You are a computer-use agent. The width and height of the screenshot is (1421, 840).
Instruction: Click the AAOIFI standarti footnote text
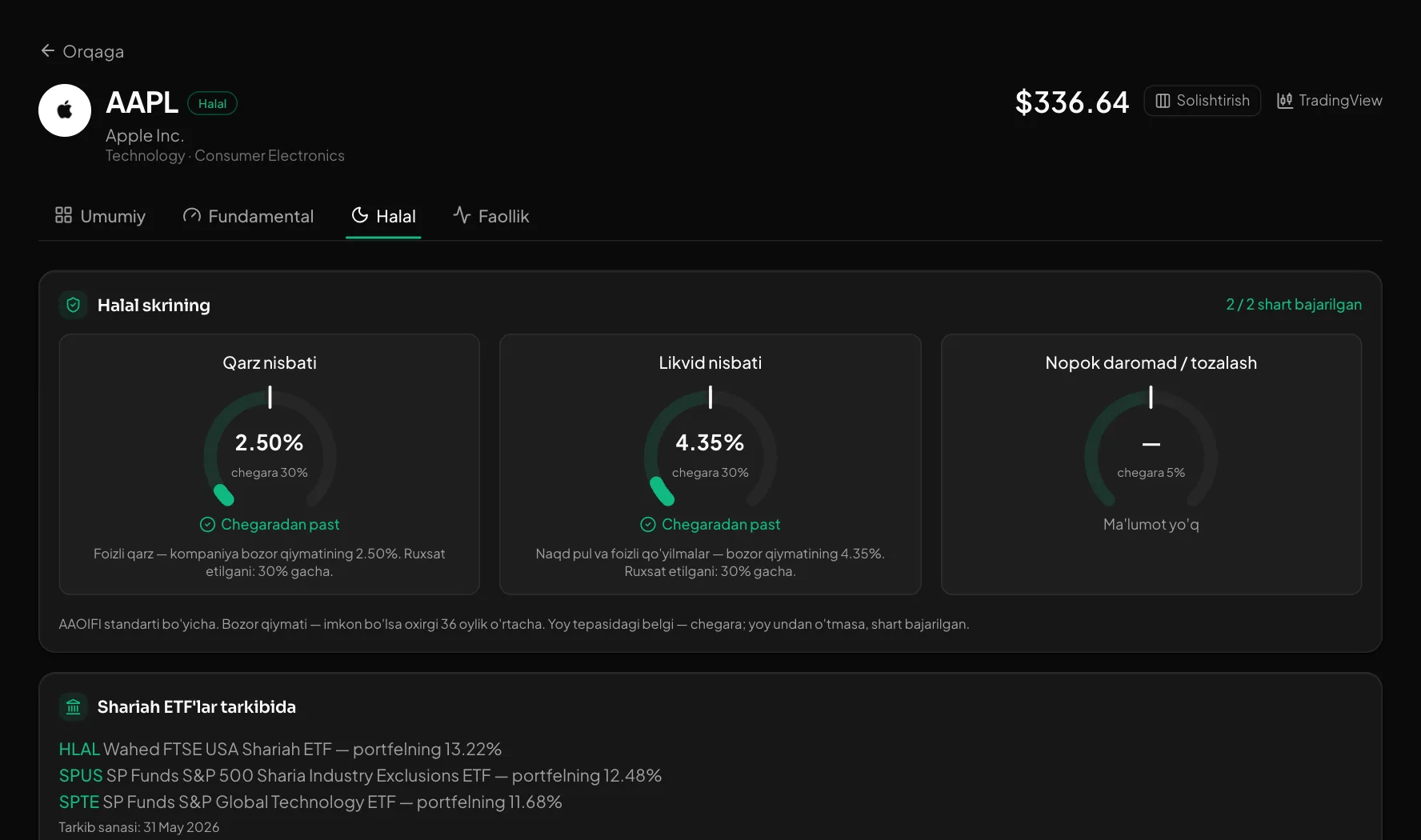(x=514, y=624)
